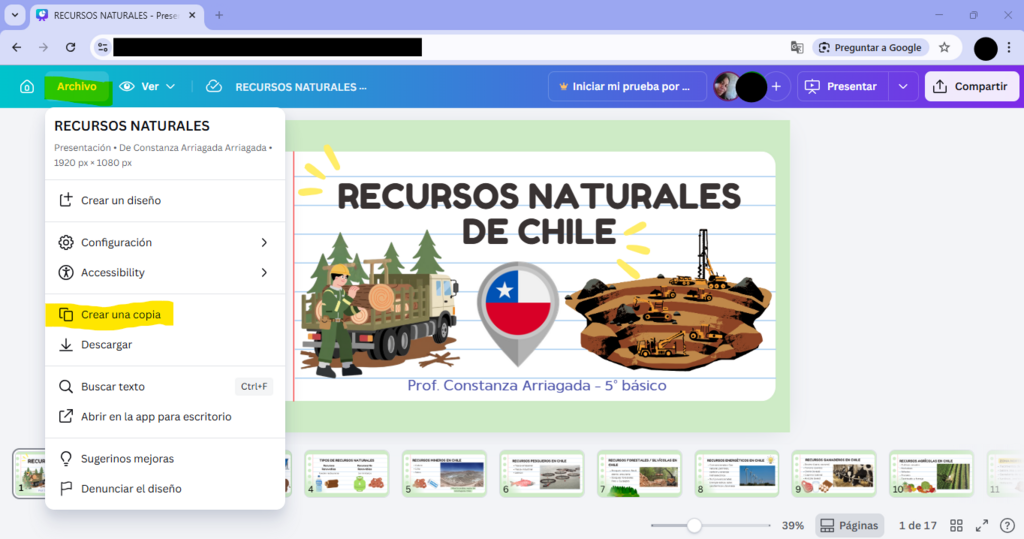Click Preguntar a Google button
This screenshot has height=539, width=1024.
(871, 47)
